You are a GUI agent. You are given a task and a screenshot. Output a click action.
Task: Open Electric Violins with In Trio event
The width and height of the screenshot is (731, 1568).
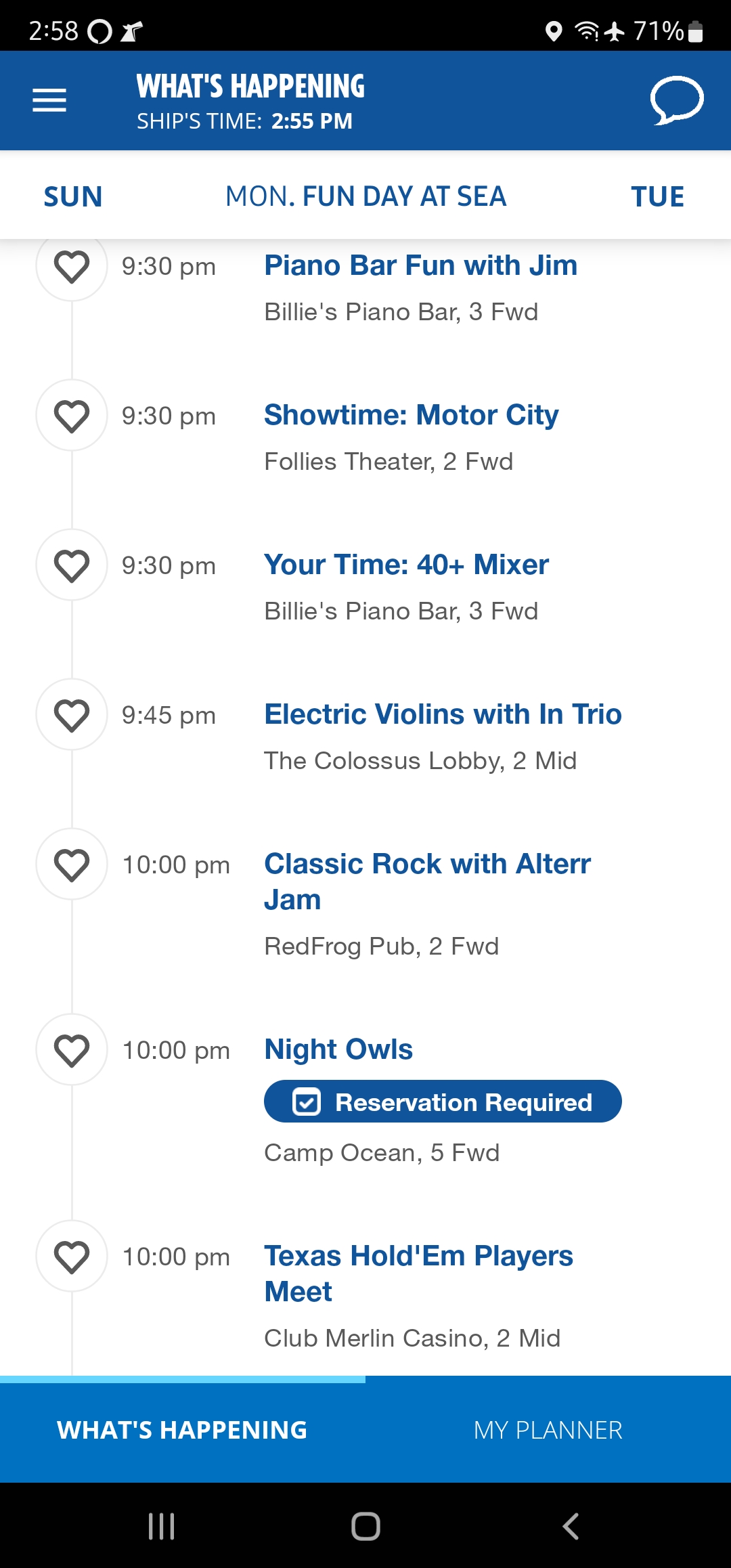[x=443, y=714]
